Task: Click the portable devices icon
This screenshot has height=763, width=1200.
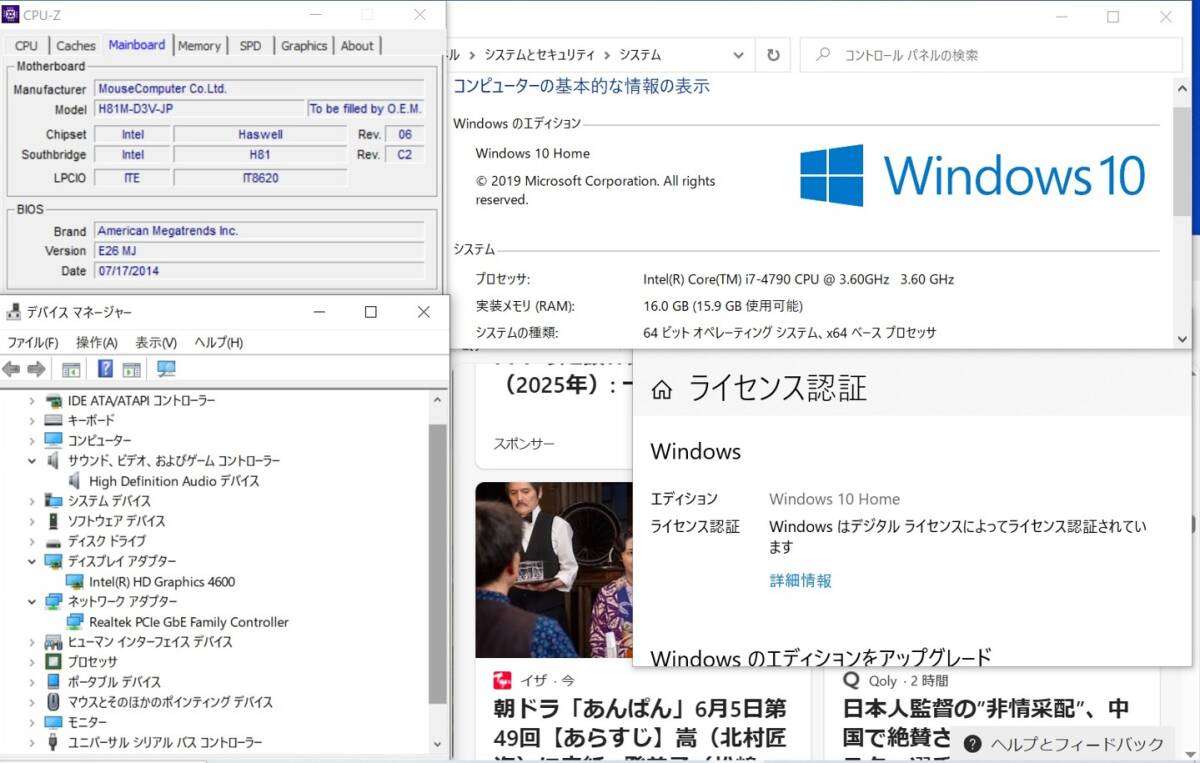Action: [x=54, y=682]
